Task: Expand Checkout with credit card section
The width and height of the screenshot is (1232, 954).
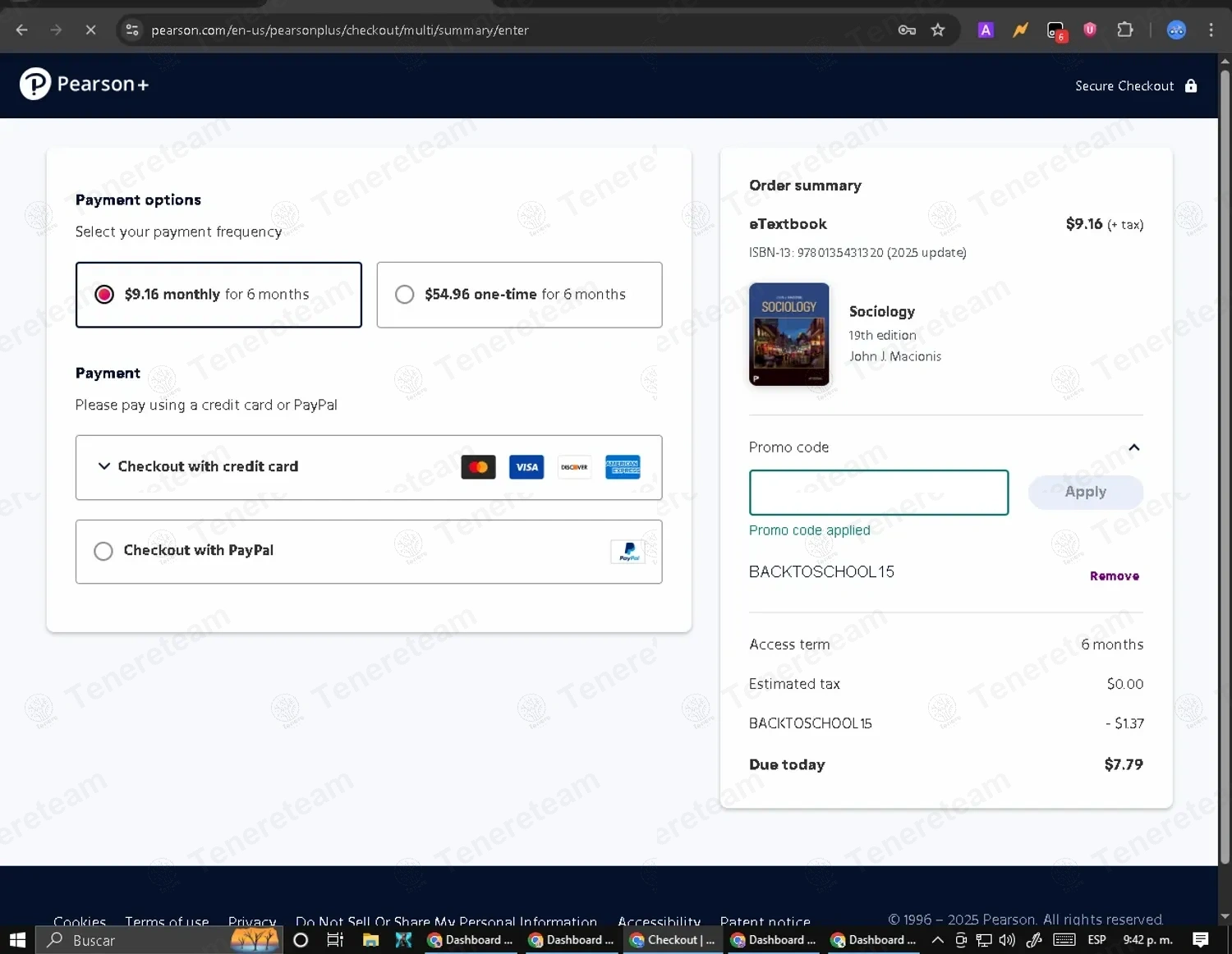Action: click(x=104, y=466)
